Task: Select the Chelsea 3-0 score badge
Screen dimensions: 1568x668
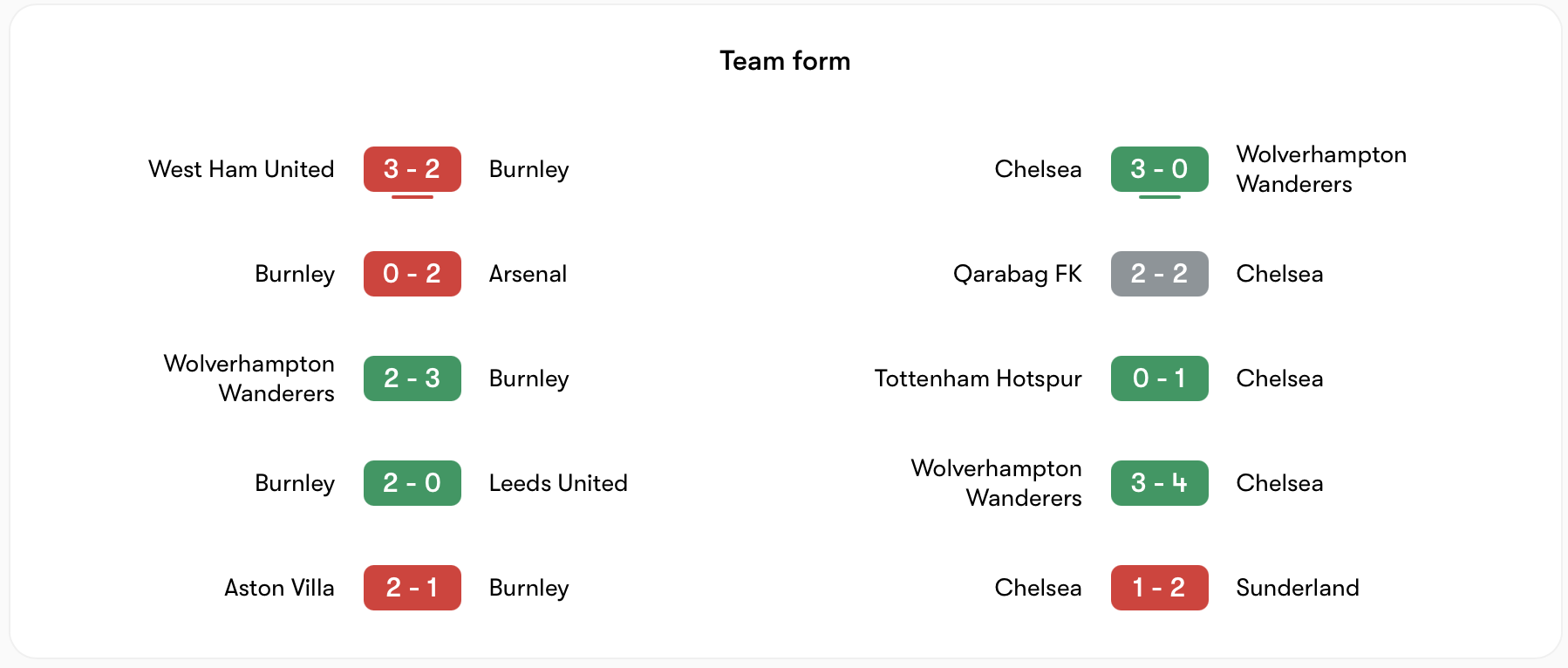Action: click(1160, 169)
